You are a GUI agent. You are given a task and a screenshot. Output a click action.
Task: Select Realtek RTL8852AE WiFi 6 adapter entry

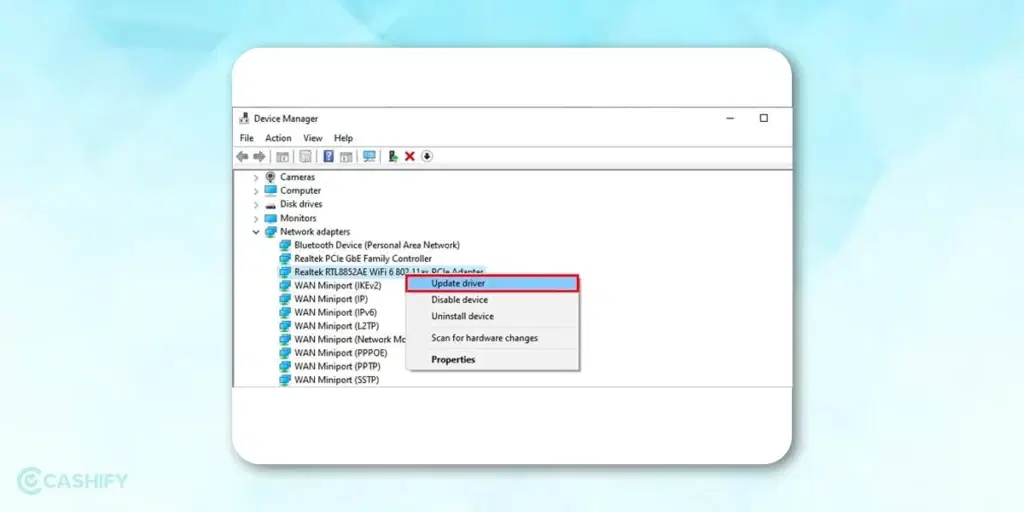click(x=389, y=272)
